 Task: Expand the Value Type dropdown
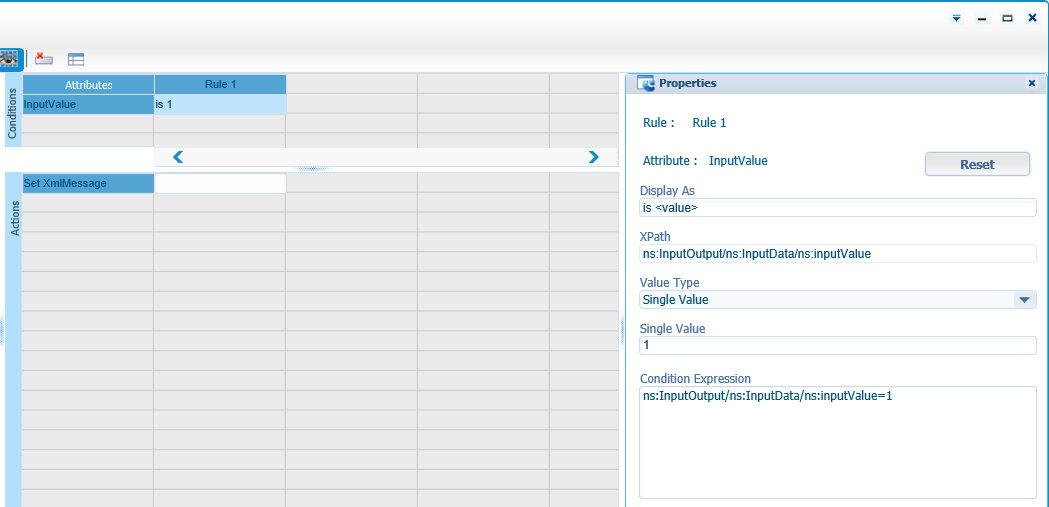click(1024, 300)
